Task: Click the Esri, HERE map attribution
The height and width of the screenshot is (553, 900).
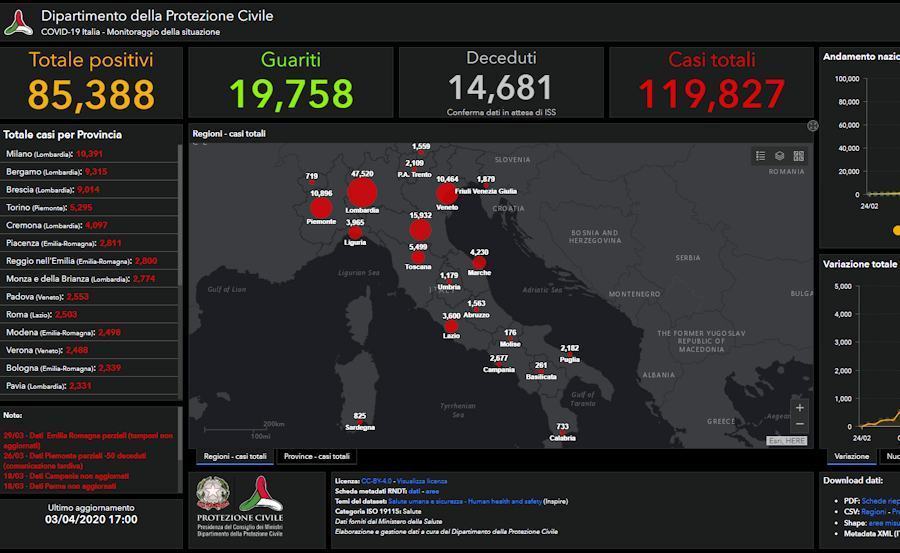Action: [787, 440]
